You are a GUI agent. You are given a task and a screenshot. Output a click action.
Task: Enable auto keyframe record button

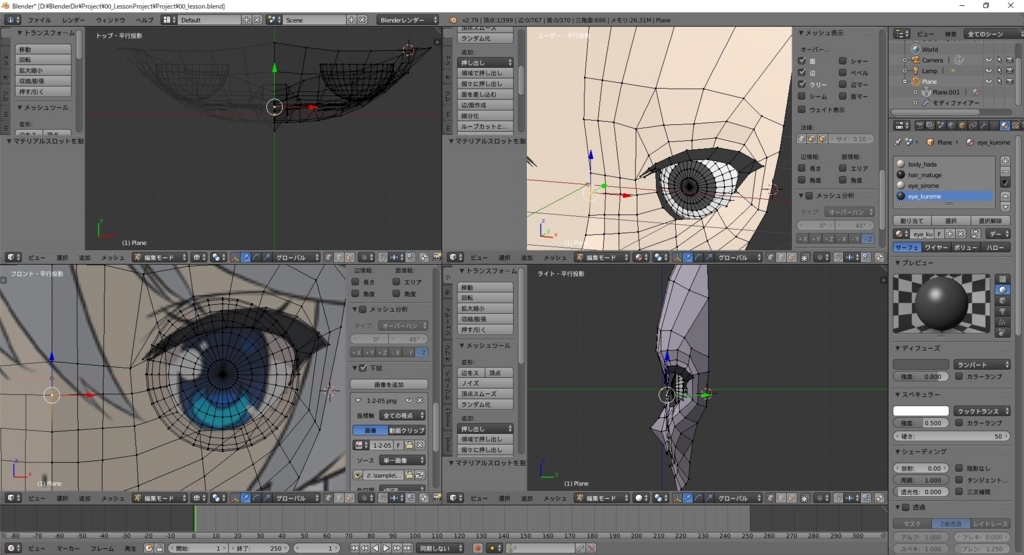[x=477, y=548]
